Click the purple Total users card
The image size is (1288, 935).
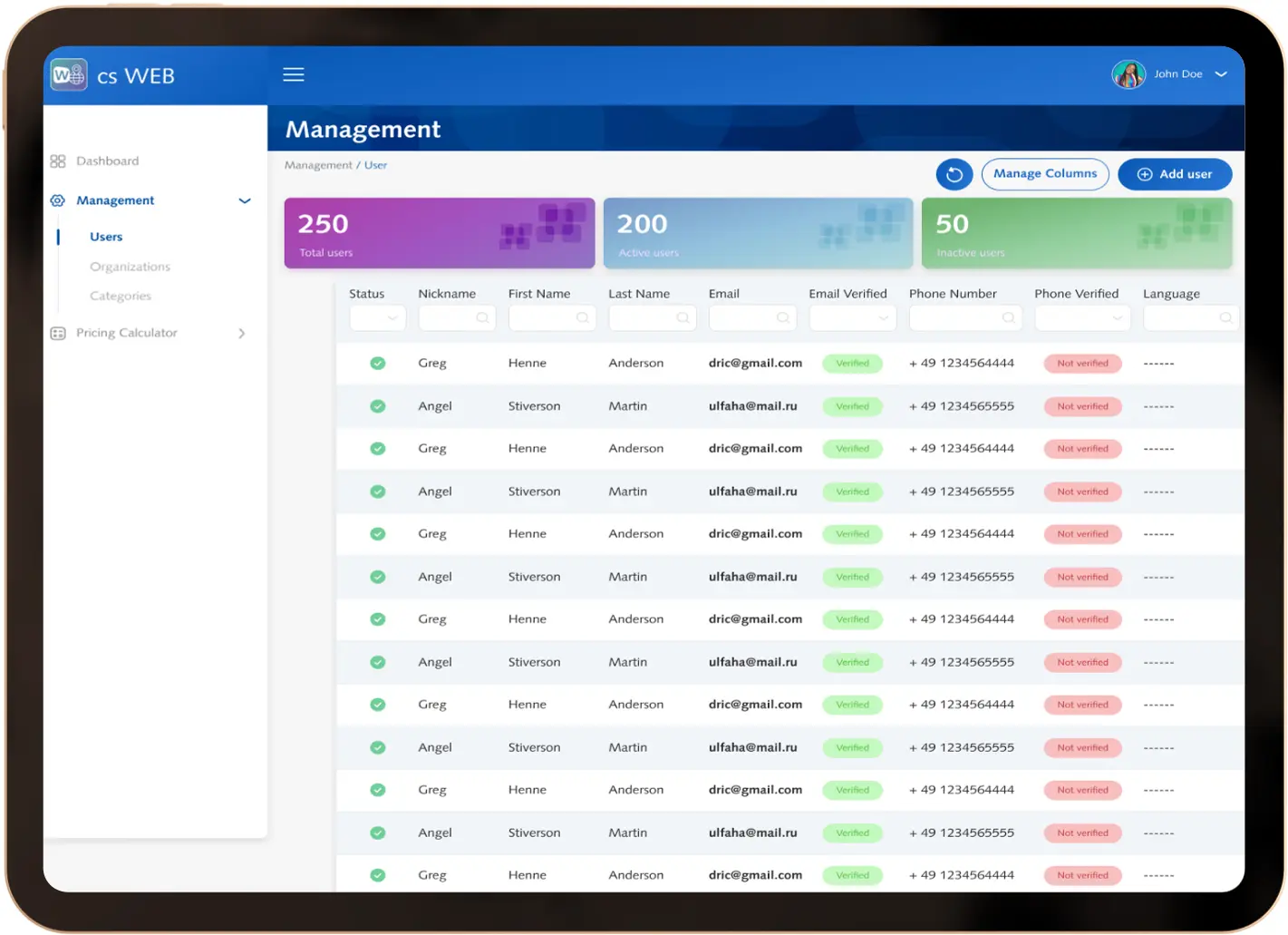(x=440, y=234)
